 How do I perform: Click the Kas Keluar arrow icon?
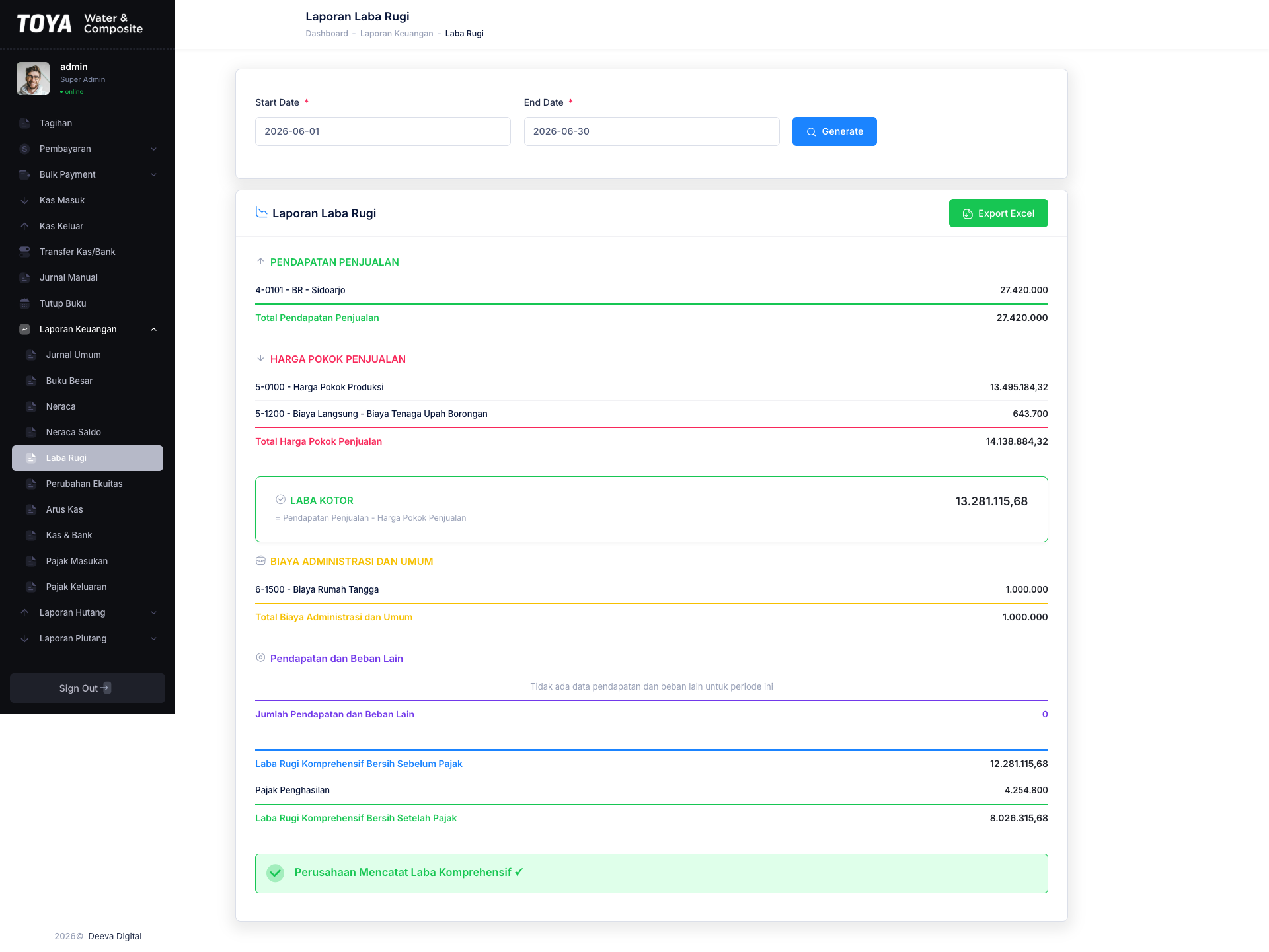coord(24,226)
